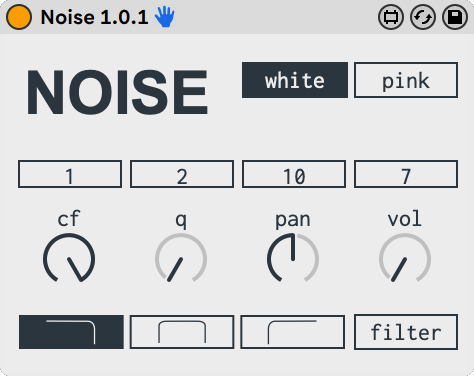The height and width of the screenshot is (376, 474).
Task: Click the cf cutoff frequency knob
Action: [x=69, y=259]
